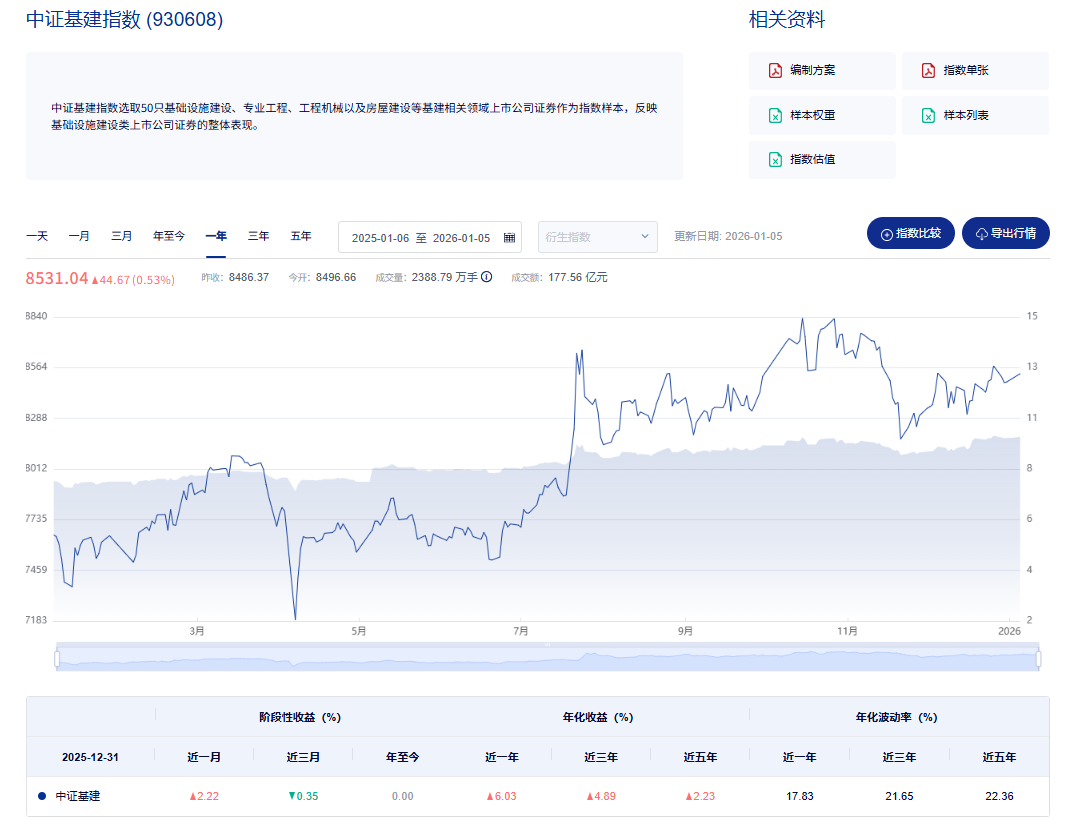
Task: Select the 三年 time range tab
Action: (258, 236)
